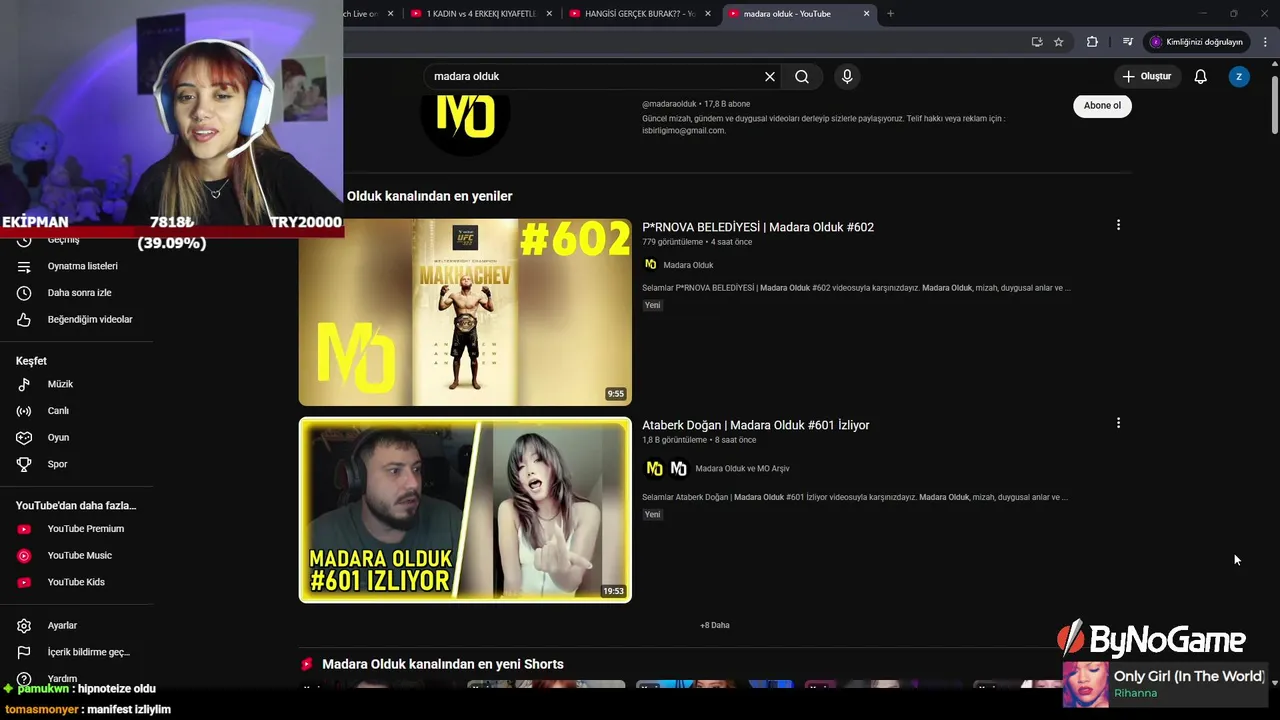Click the magnifier search button
This screenshot has width=1280, height=720.
[x=802, y=76]
